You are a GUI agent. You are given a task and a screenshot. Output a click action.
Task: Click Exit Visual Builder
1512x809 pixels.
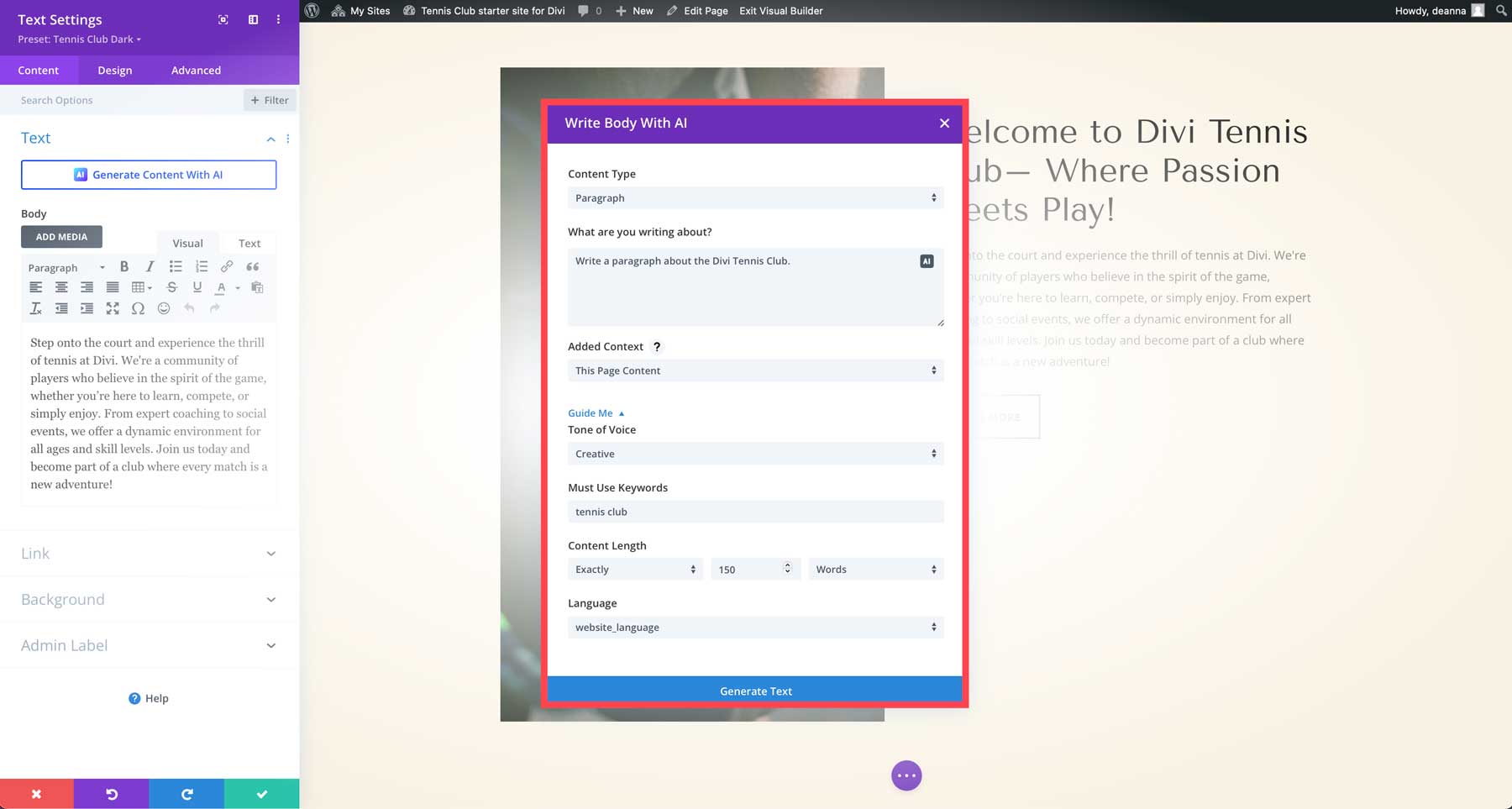coord(780,11)
